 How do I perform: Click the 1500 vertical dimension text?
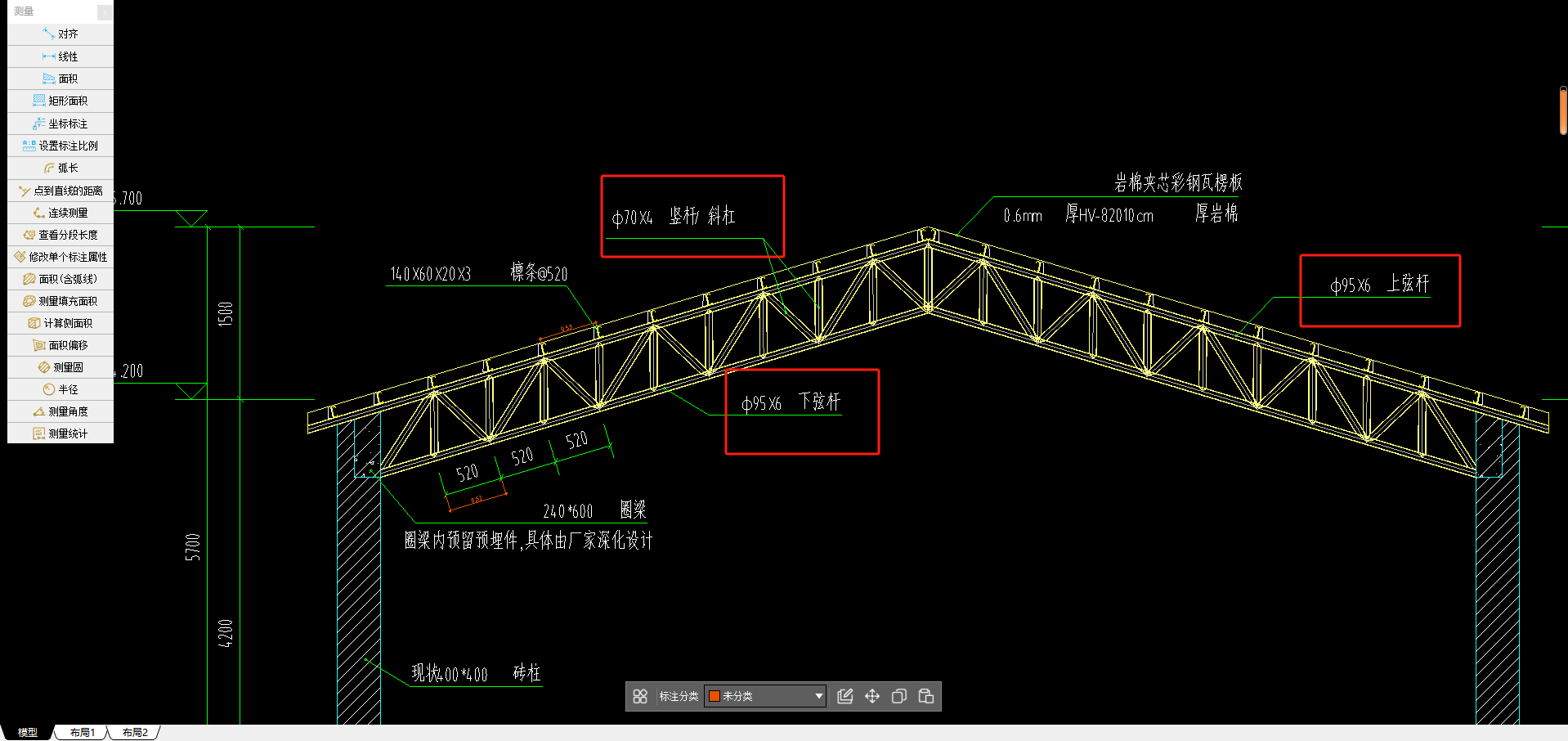coord(226,314)
